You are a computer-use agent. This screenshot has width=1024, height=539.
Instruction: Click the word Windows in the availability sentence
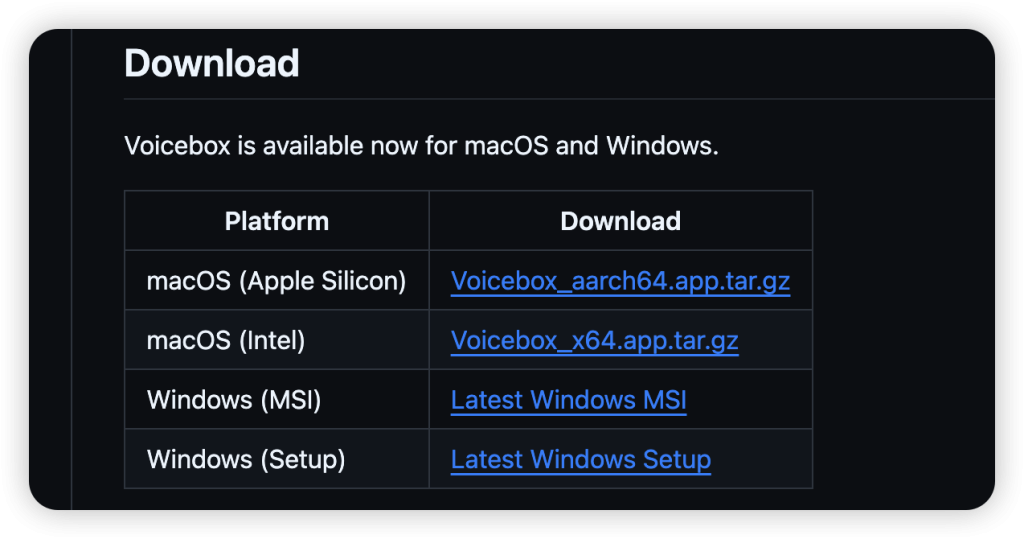pyautogui.click(x=660, y=146)
